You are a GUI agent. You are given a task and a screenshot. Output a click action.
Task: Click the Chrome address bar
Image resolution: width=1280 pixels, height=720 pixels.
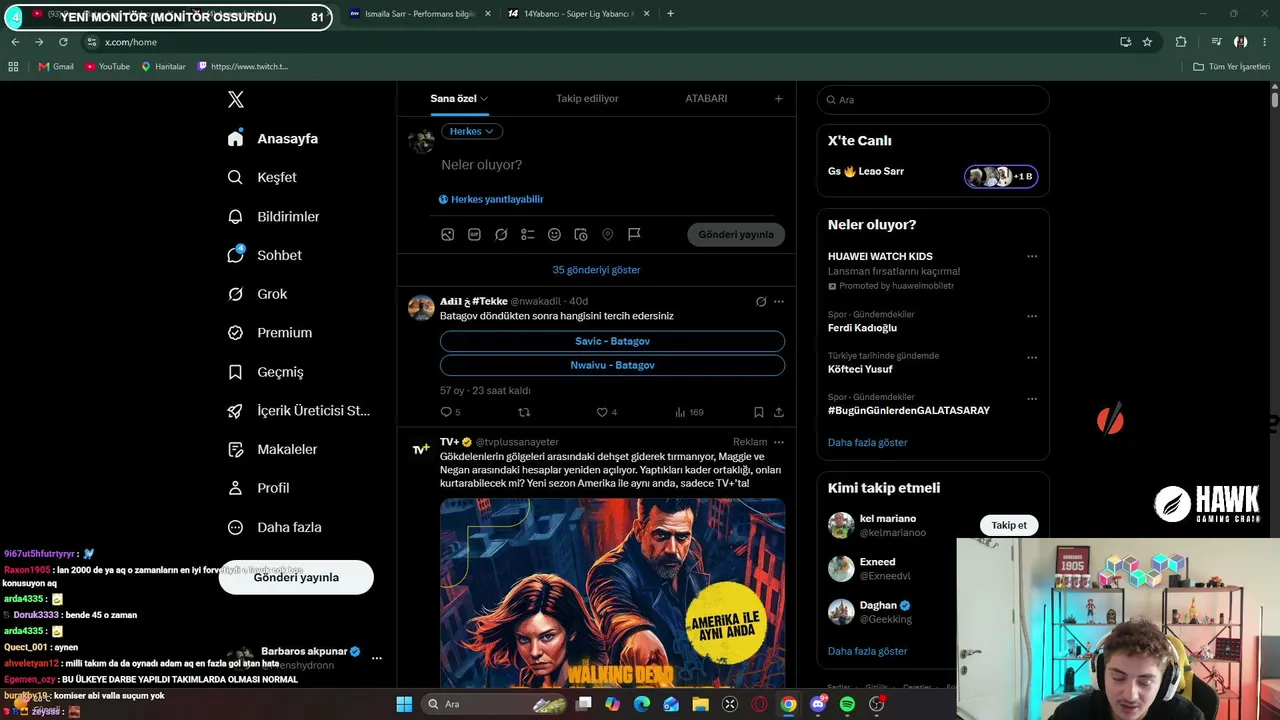click(x=600, y=42)
